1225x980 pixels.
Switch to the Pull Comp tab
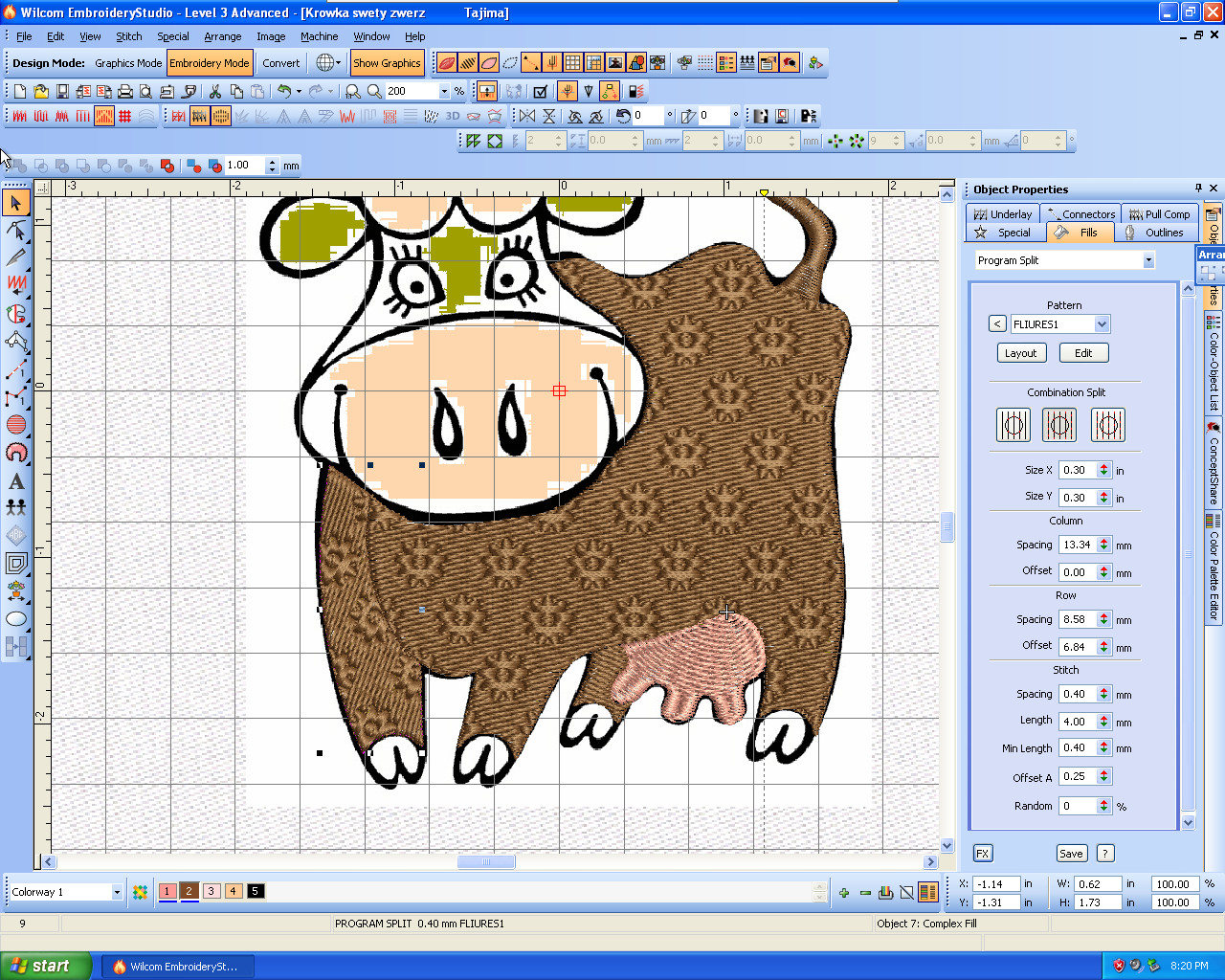pos(1160,214)
